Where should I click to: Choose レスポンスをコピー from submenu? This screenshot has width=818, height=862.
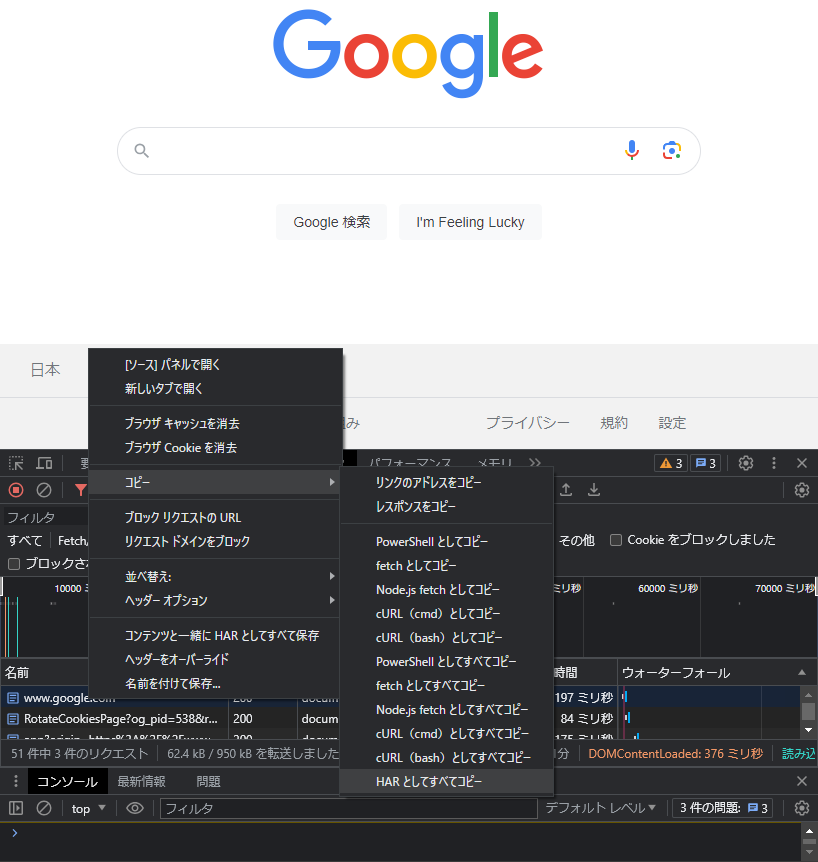point(446,506)
